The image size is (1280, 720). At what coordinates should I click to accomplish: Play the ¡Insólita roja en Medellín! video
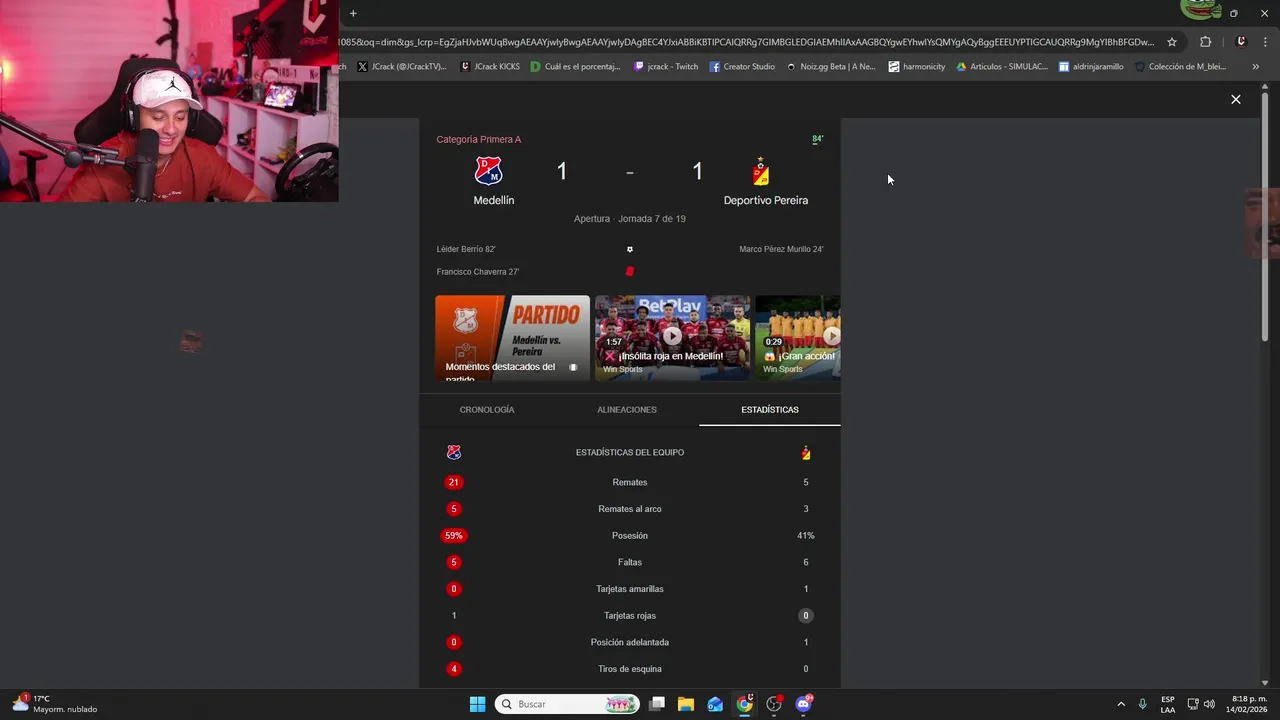(x=672, y=338)
